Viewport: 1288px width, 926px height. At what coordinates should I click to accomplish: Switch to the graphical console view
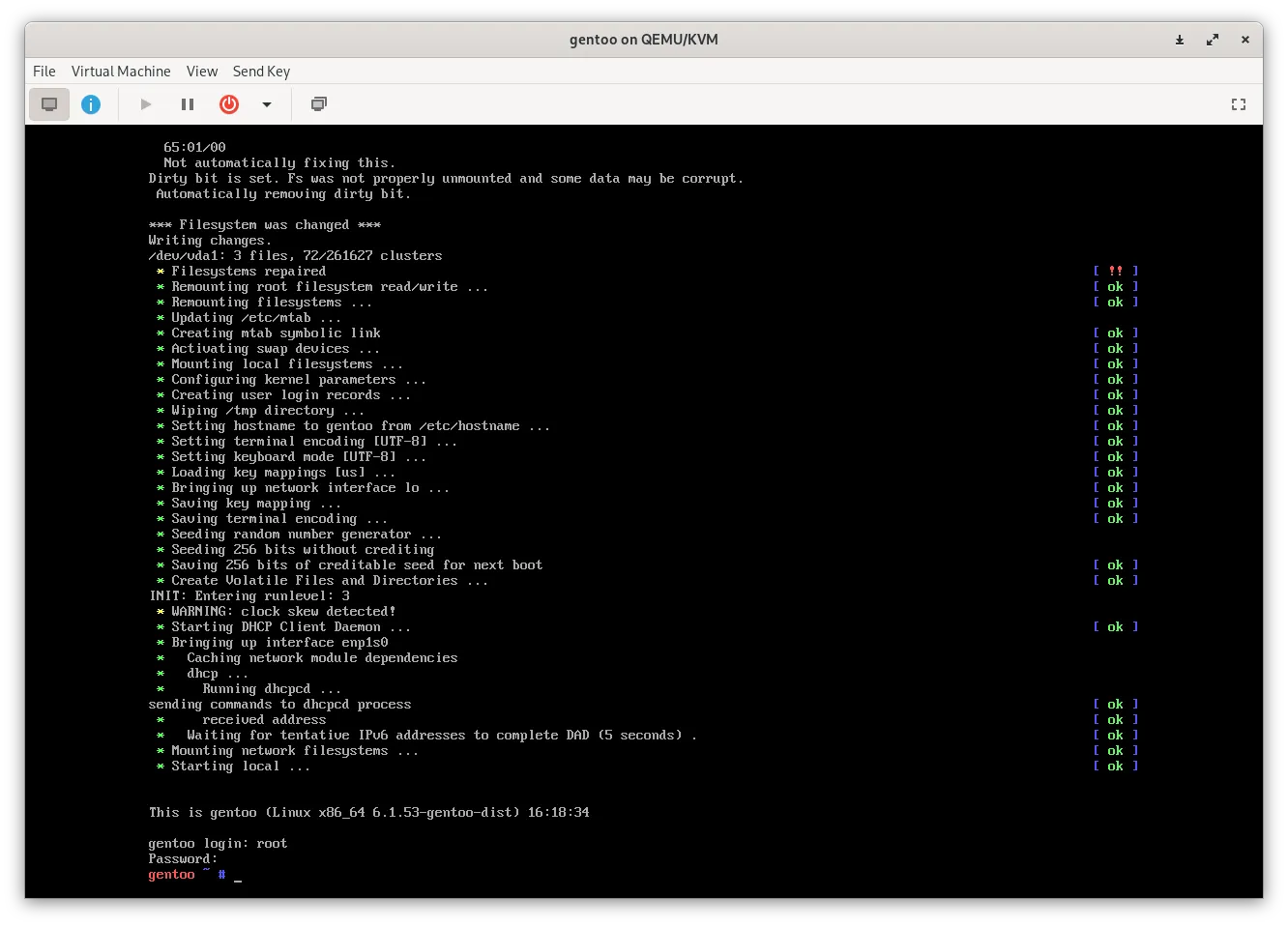(49, 104)
